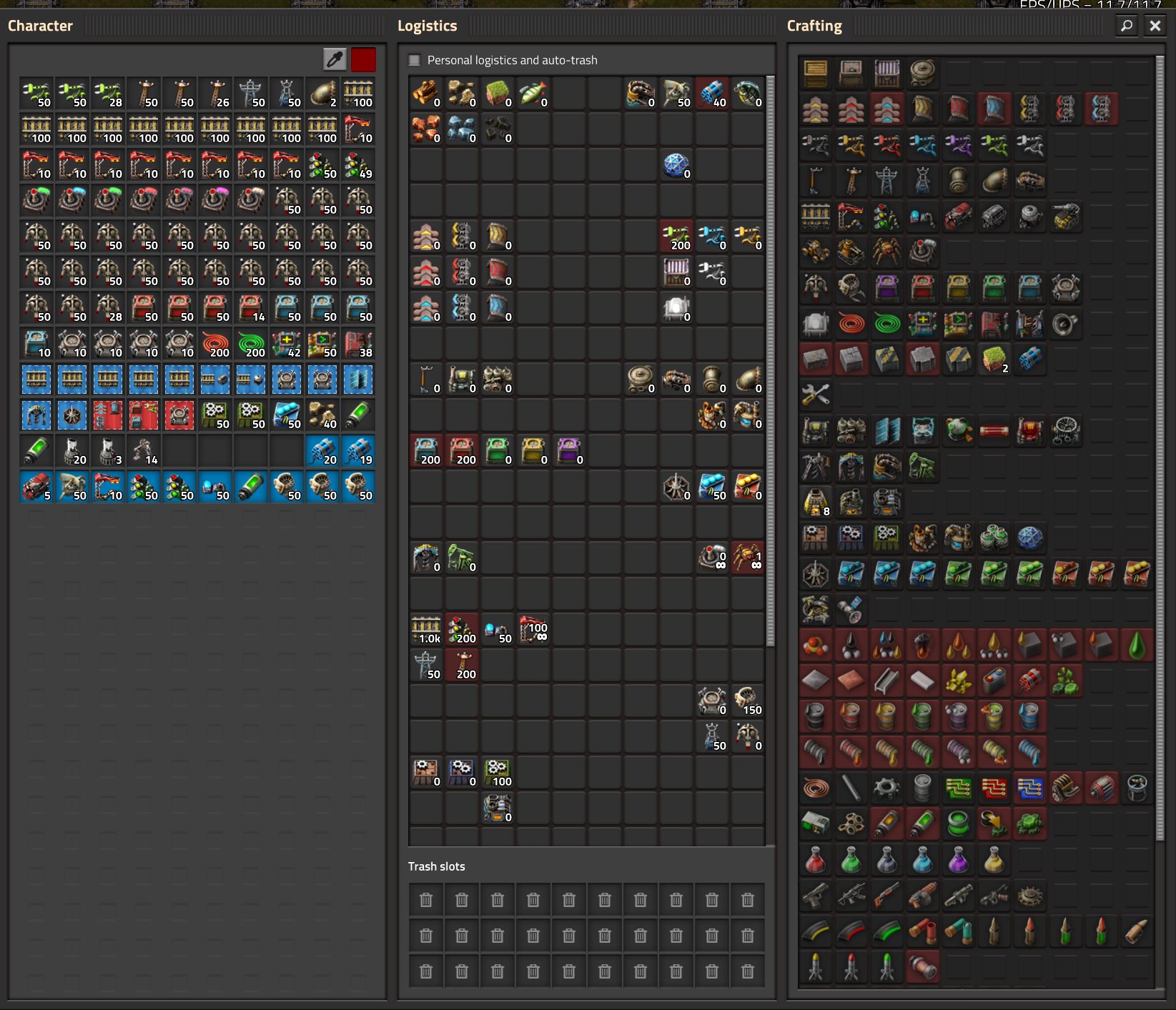Edit construction robot request of 150
Viewport: 1176px width, 1010px height.
pyautogui.click(x=748, y=701)
